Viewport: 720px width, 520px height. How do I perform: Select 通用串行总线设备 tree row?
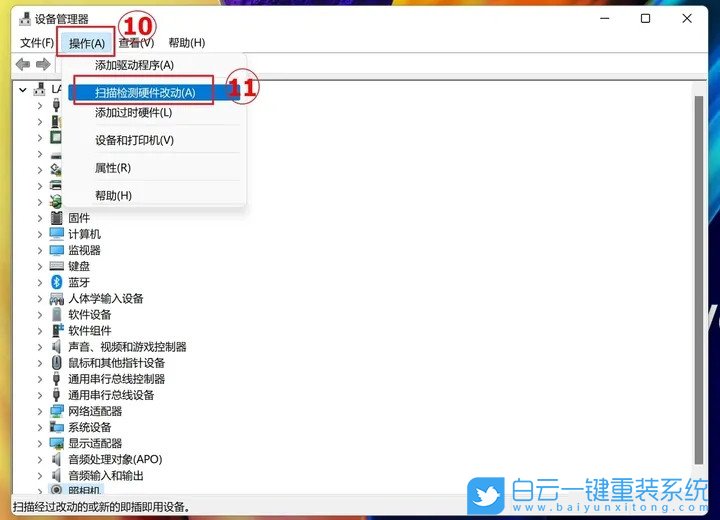(111, 395)
